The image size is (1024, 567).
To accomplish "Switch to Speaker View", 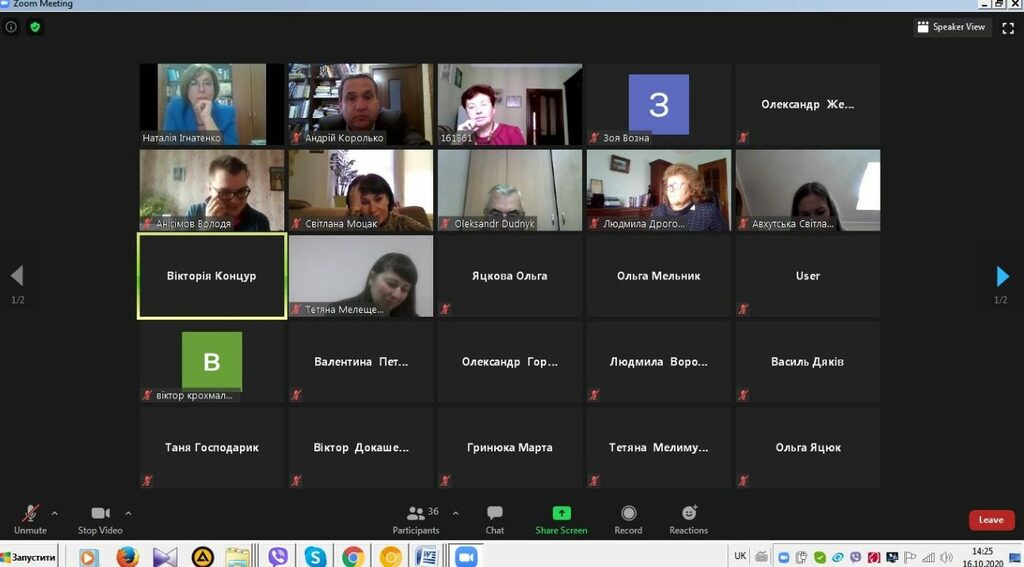I will tap(951, 27).
